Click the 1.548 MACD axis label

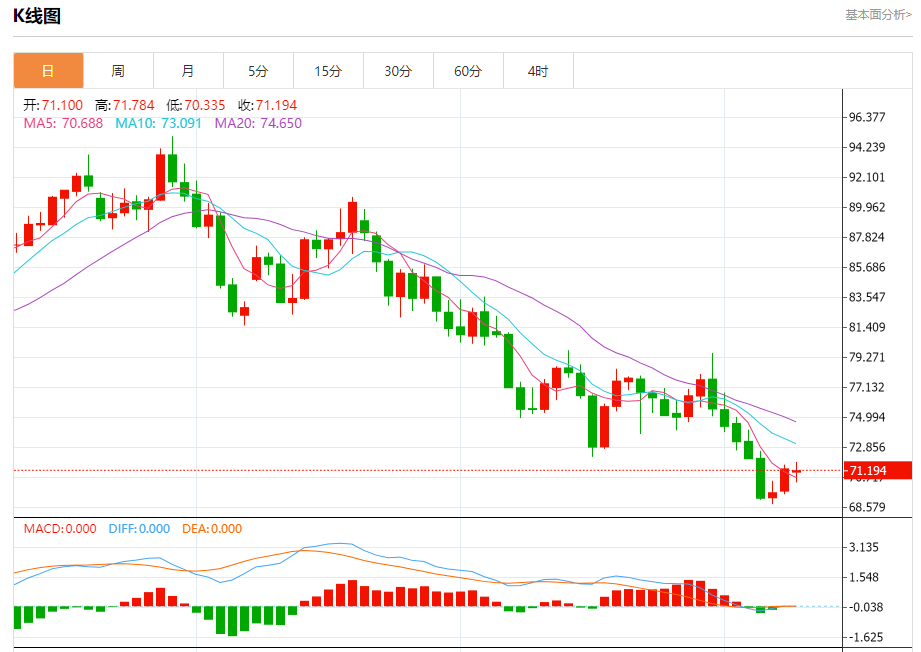click(x=864, y=577)
